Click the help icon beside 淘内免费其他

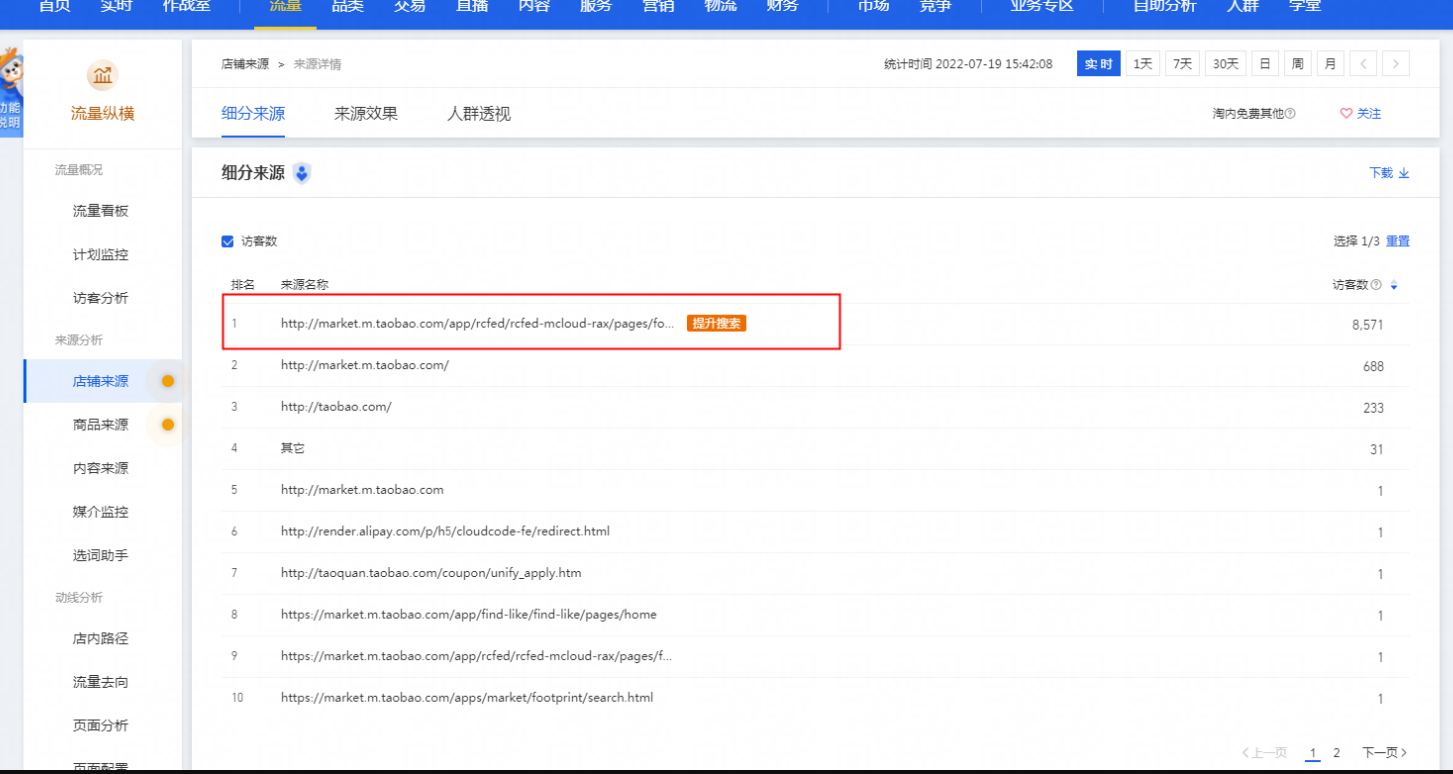coord(1290,114)
